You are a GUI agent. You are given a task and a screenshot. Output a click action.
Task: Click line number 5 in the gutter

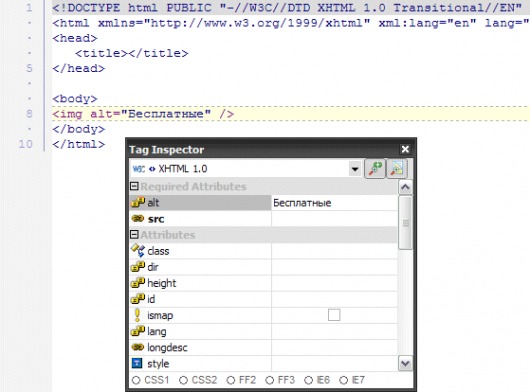[x=29, y=68]
